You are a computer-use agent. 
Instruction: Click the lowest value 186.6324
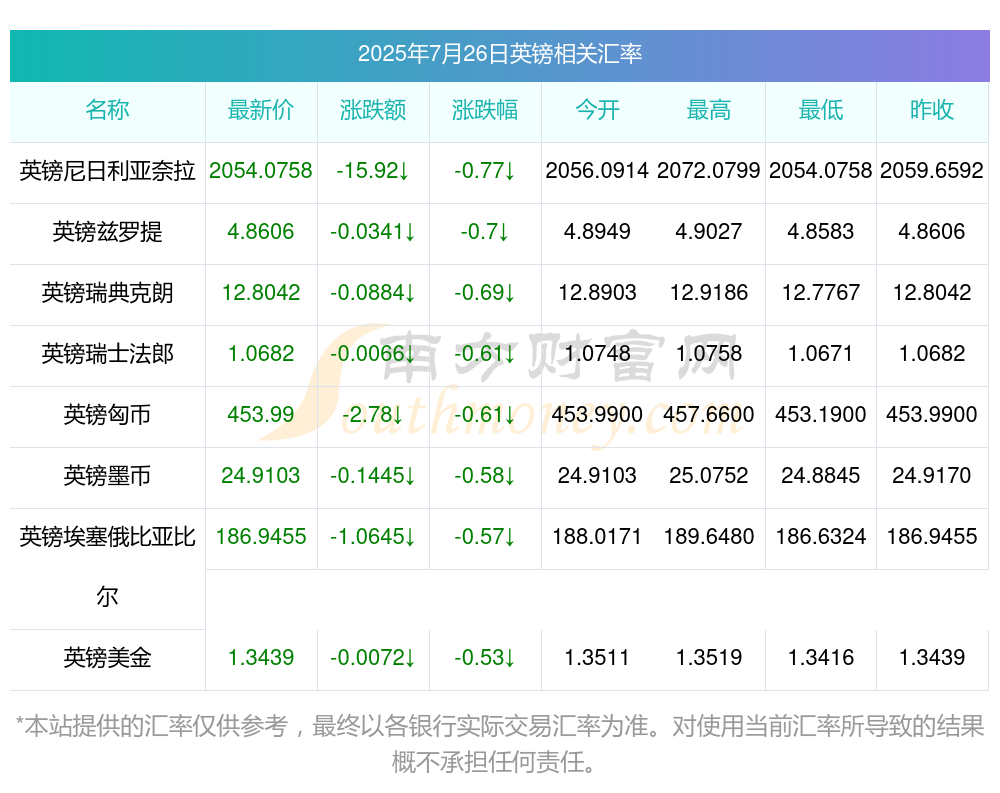821,537
